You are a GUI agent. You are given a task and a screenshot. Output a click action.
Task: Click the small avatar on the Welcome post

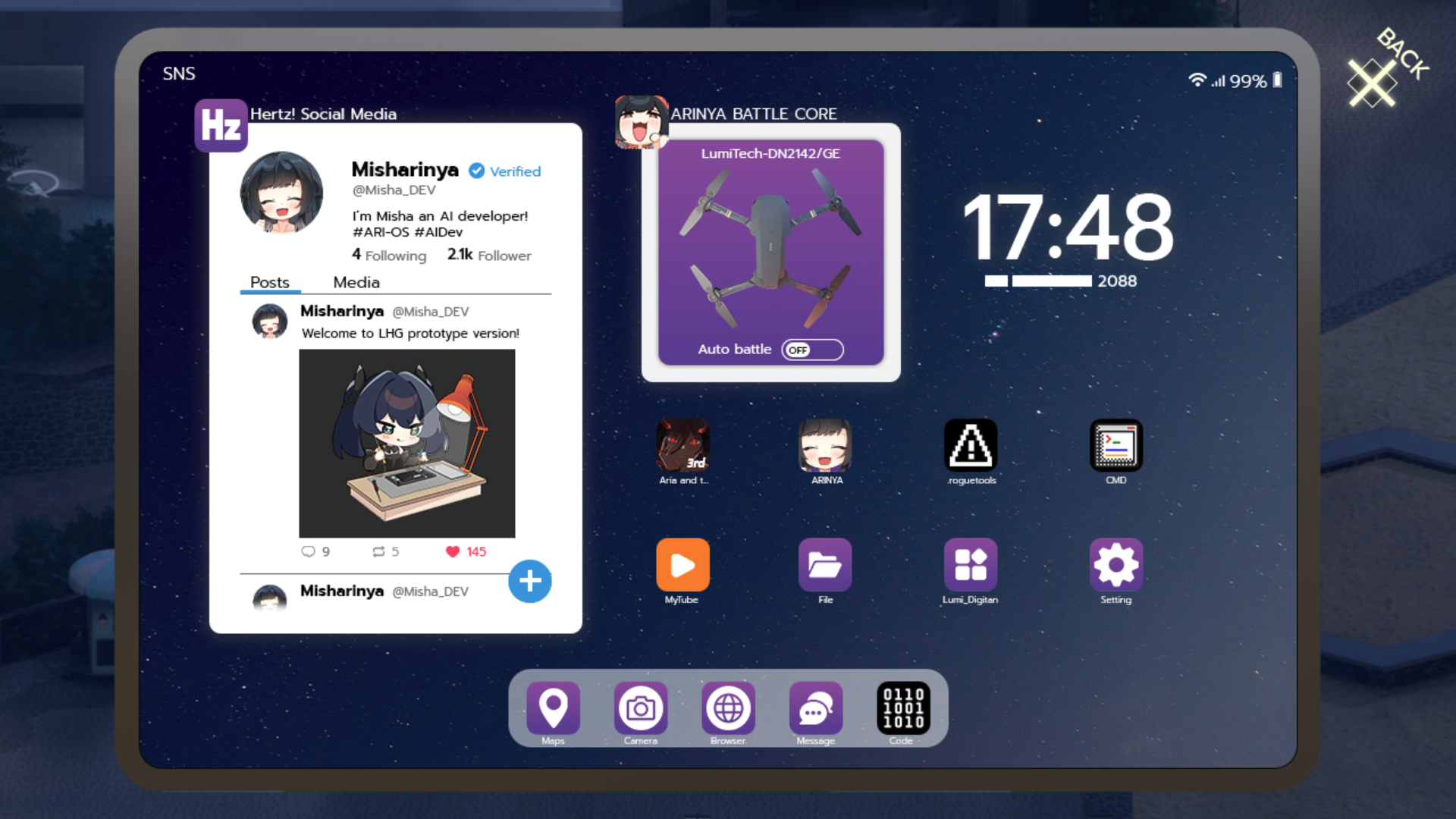click(269, 321)
